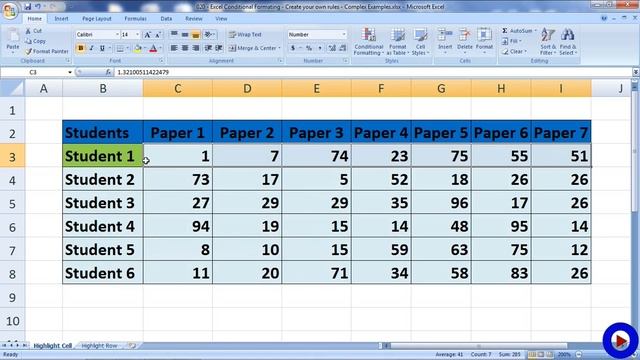Open the Format as Table gallery
Image resolution: width=640 pixels, height=360 pixels.
coord(398,42)
